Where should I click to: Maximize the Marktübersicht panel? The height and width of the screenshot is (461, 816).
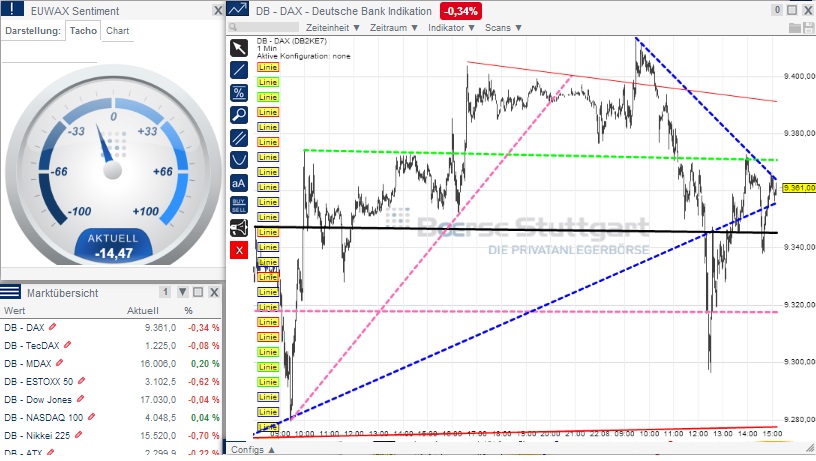(198, 292)
